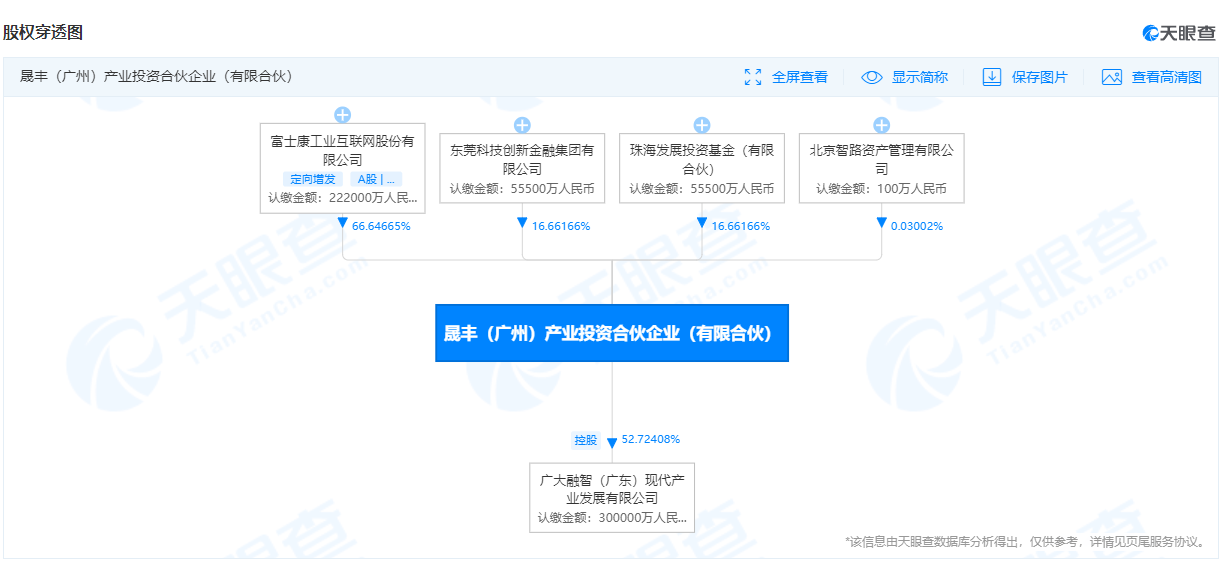Open 东莞科技创新金融集团有限公司 node
This screenshot has height=574, width=1222.
pos(522,168)
